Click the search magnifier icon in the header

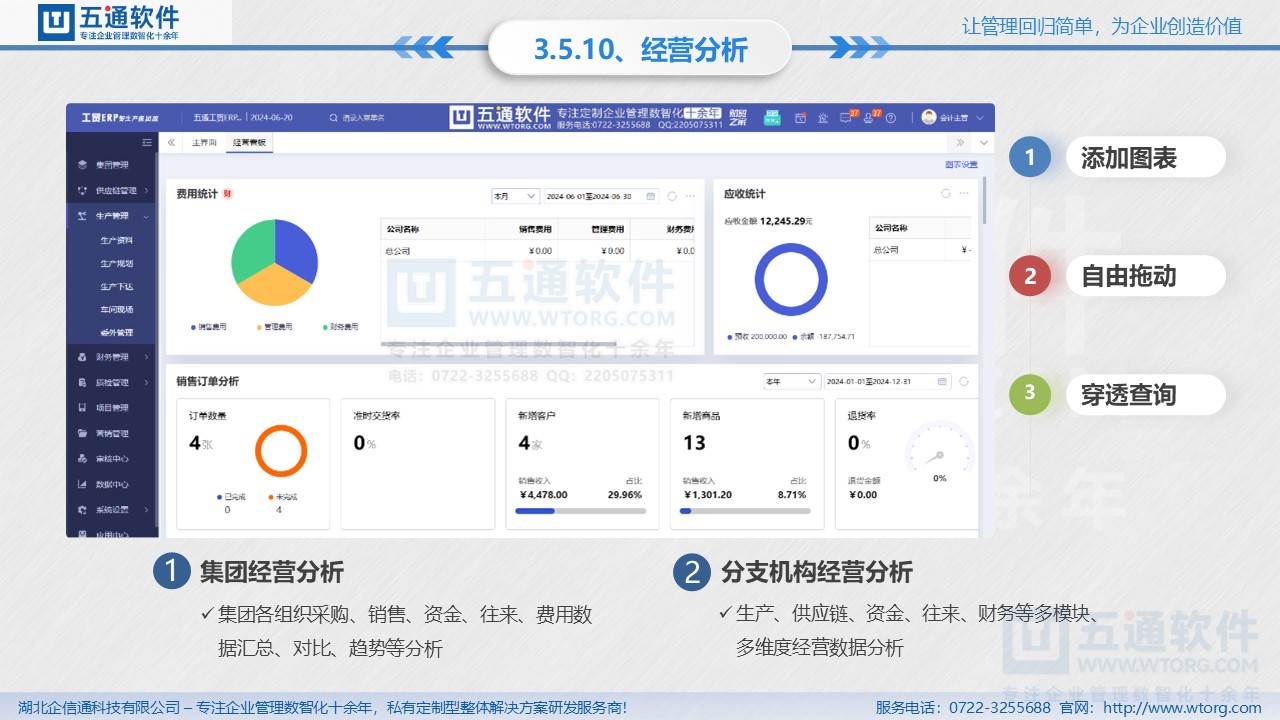(334, 117)
